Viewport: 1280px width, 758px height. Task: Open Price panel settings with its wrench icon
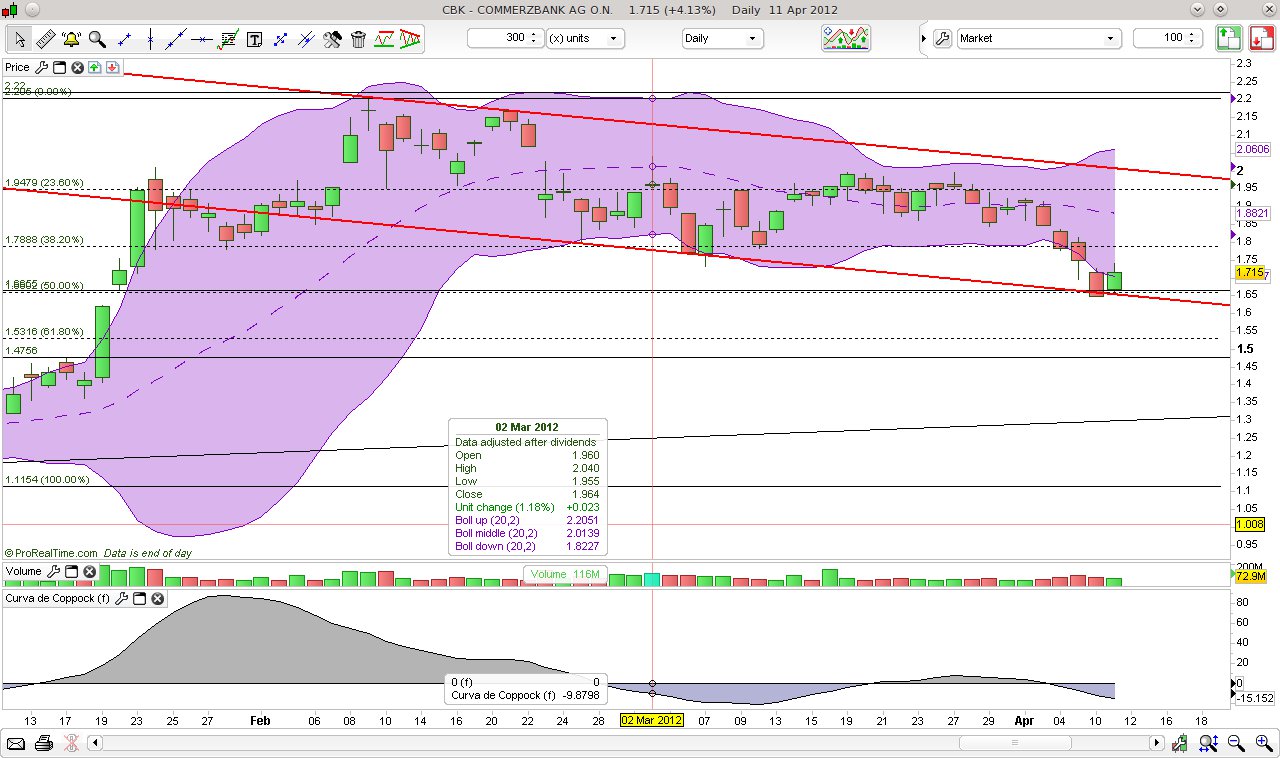[41, 67]
